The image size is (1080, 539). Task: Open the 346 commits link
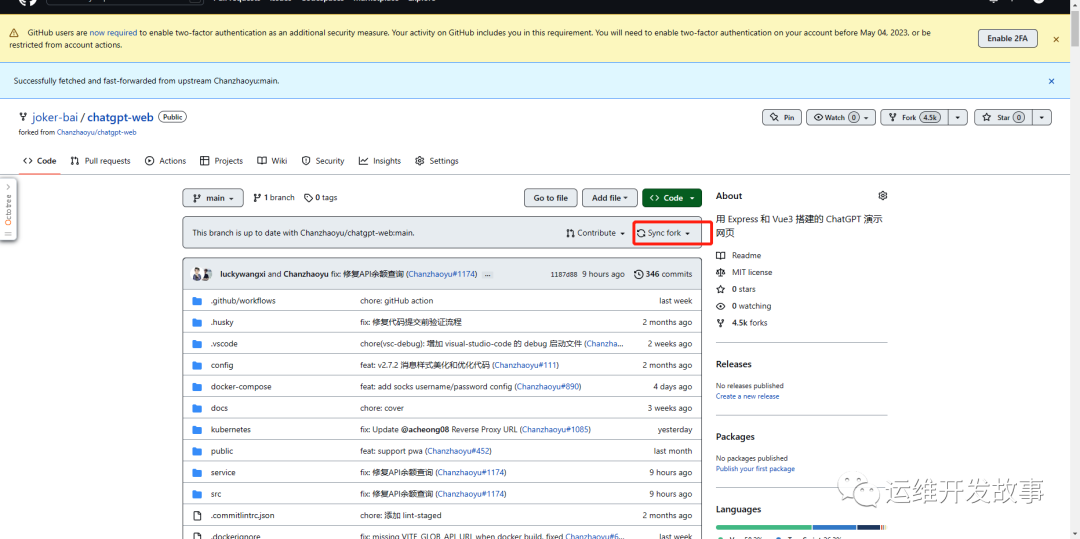[663, 274]
